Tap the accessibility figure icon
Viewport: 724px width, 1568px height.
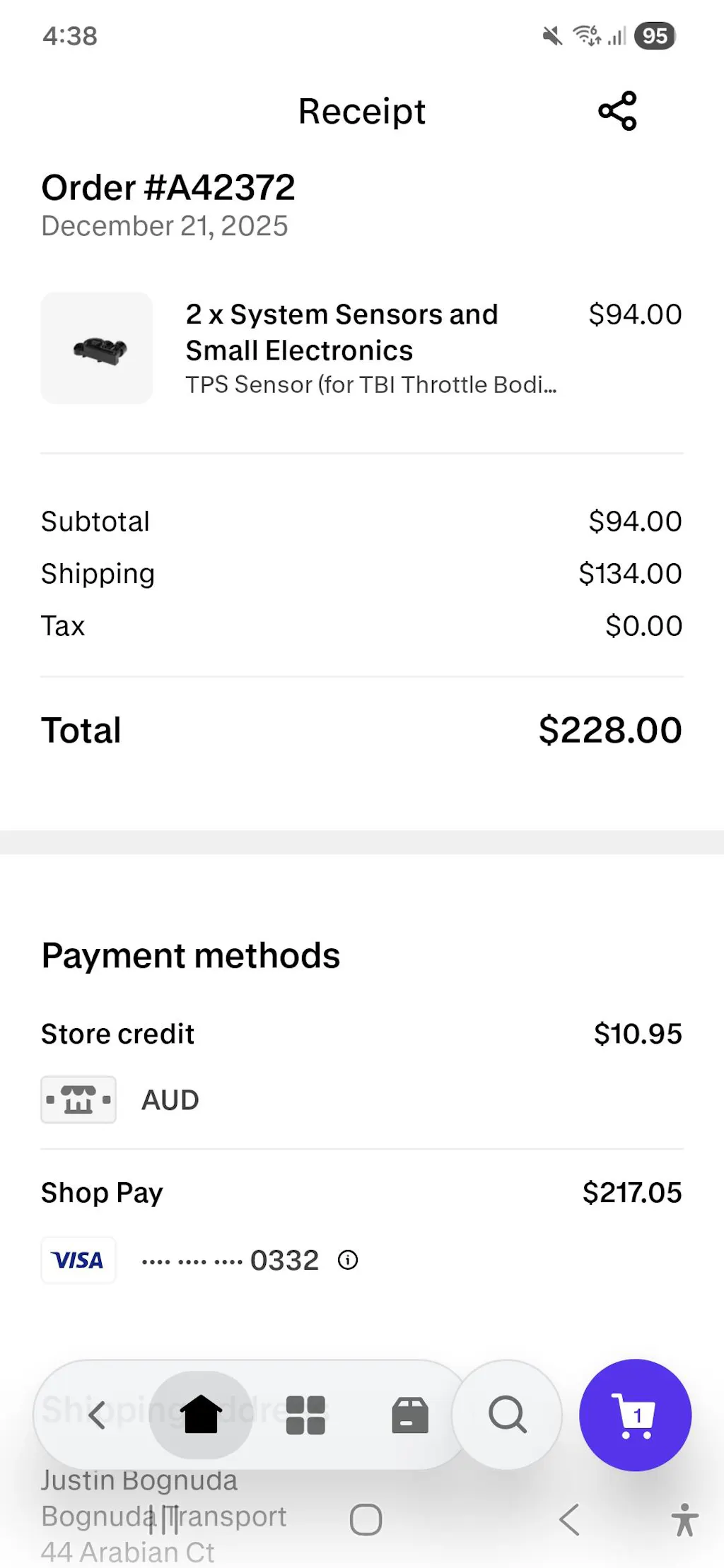click(x=684, y=1519)
